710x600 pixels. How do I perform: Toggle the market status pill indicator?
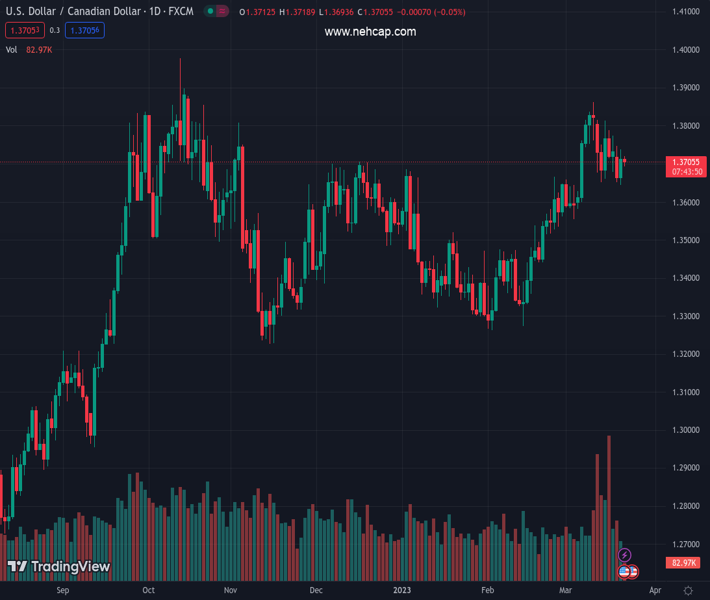[x=215, y=12]
